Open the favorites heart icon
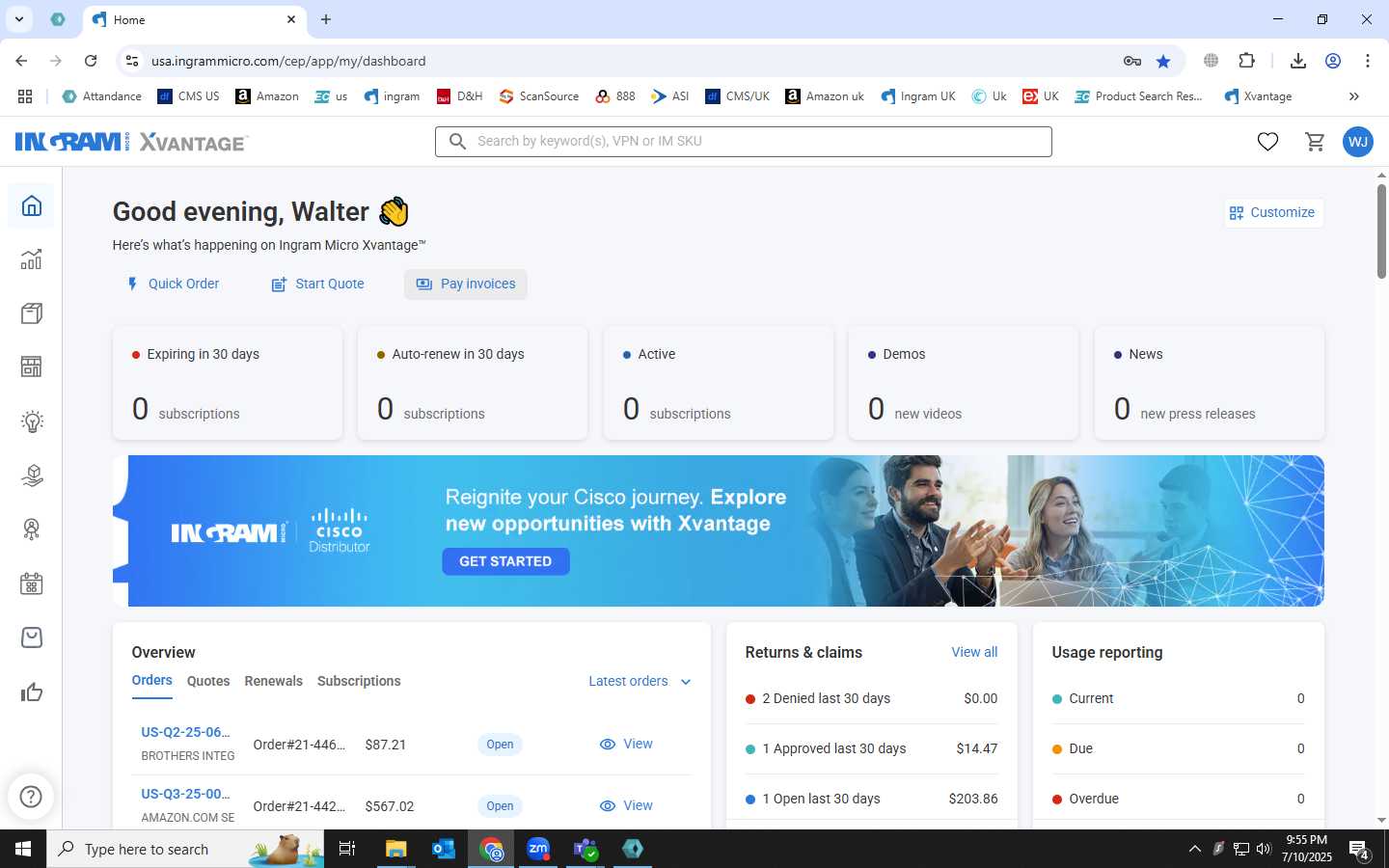 [1267, 142]
